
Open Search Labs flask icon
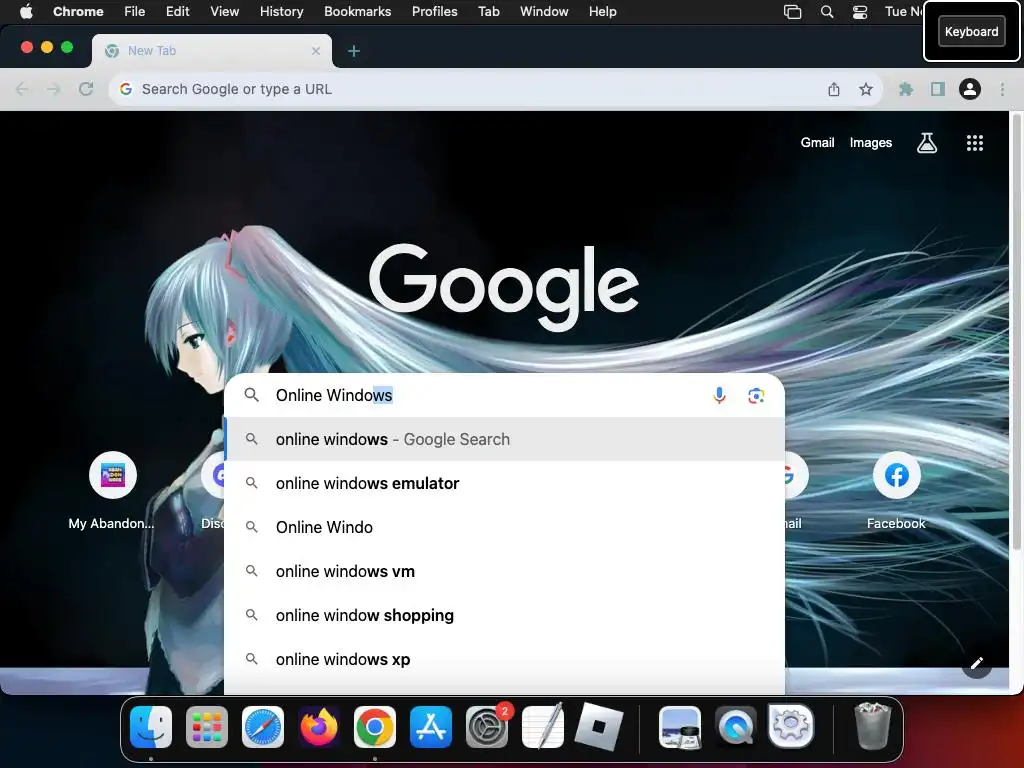(927, 142)
